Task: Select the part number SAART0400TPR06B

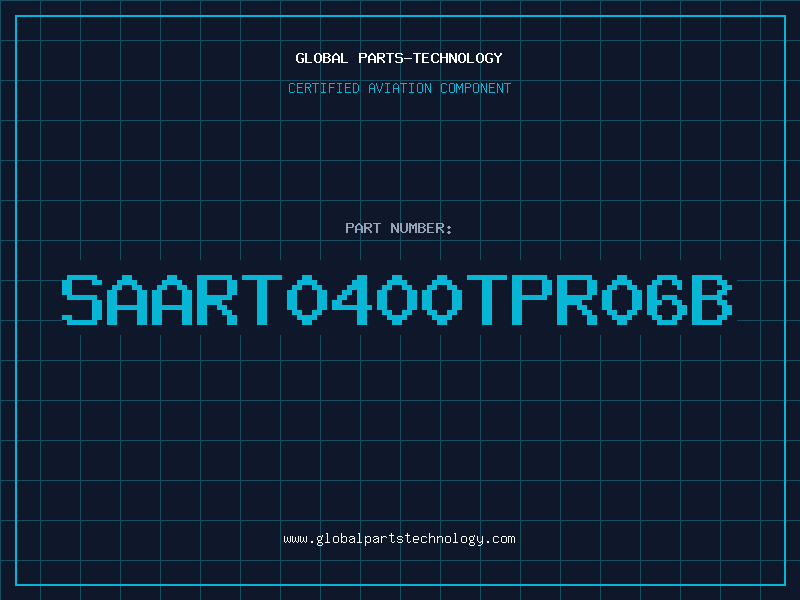Action: tap(397, 299)
